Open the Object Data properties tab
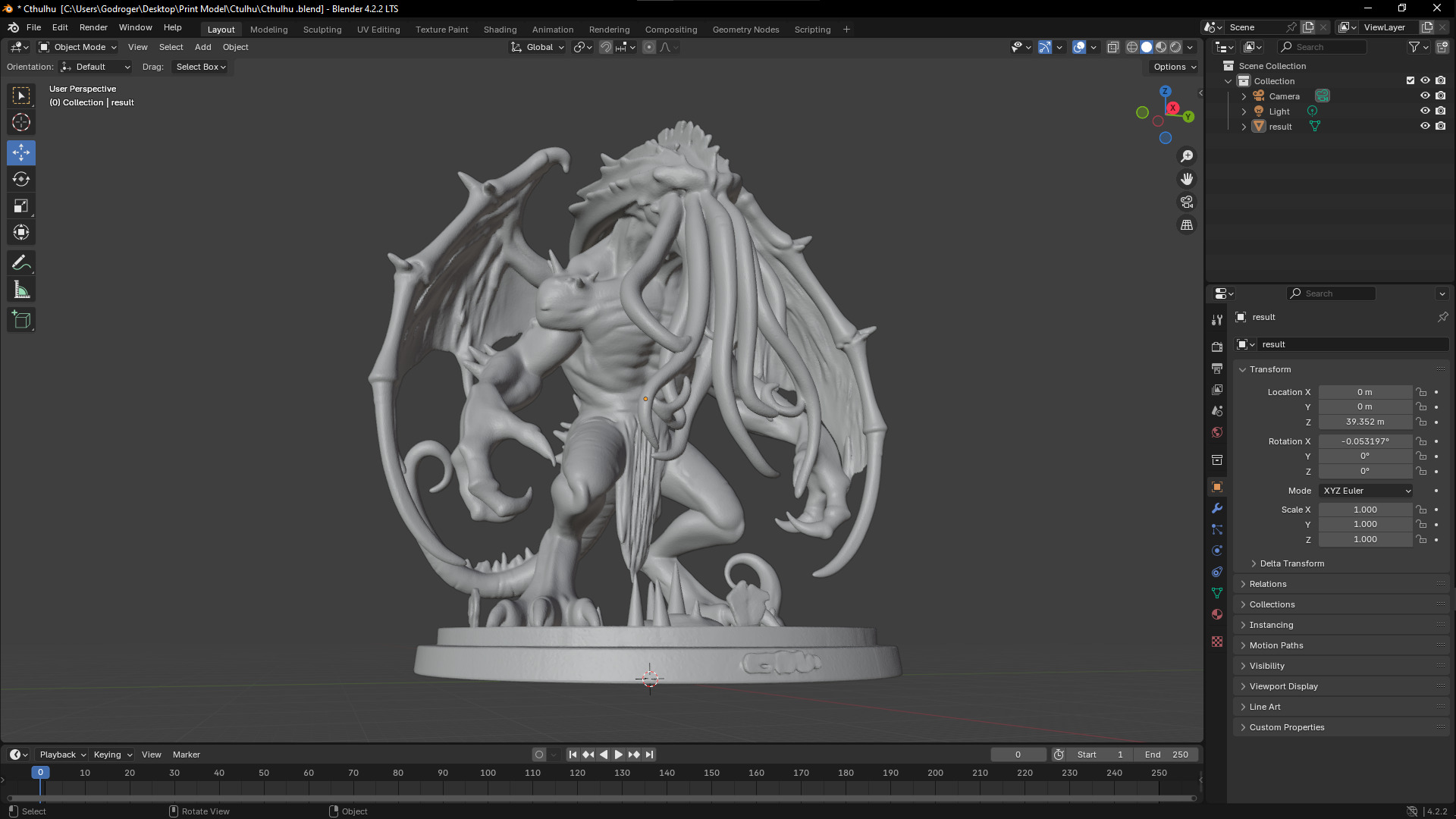 coord(1217,593)
